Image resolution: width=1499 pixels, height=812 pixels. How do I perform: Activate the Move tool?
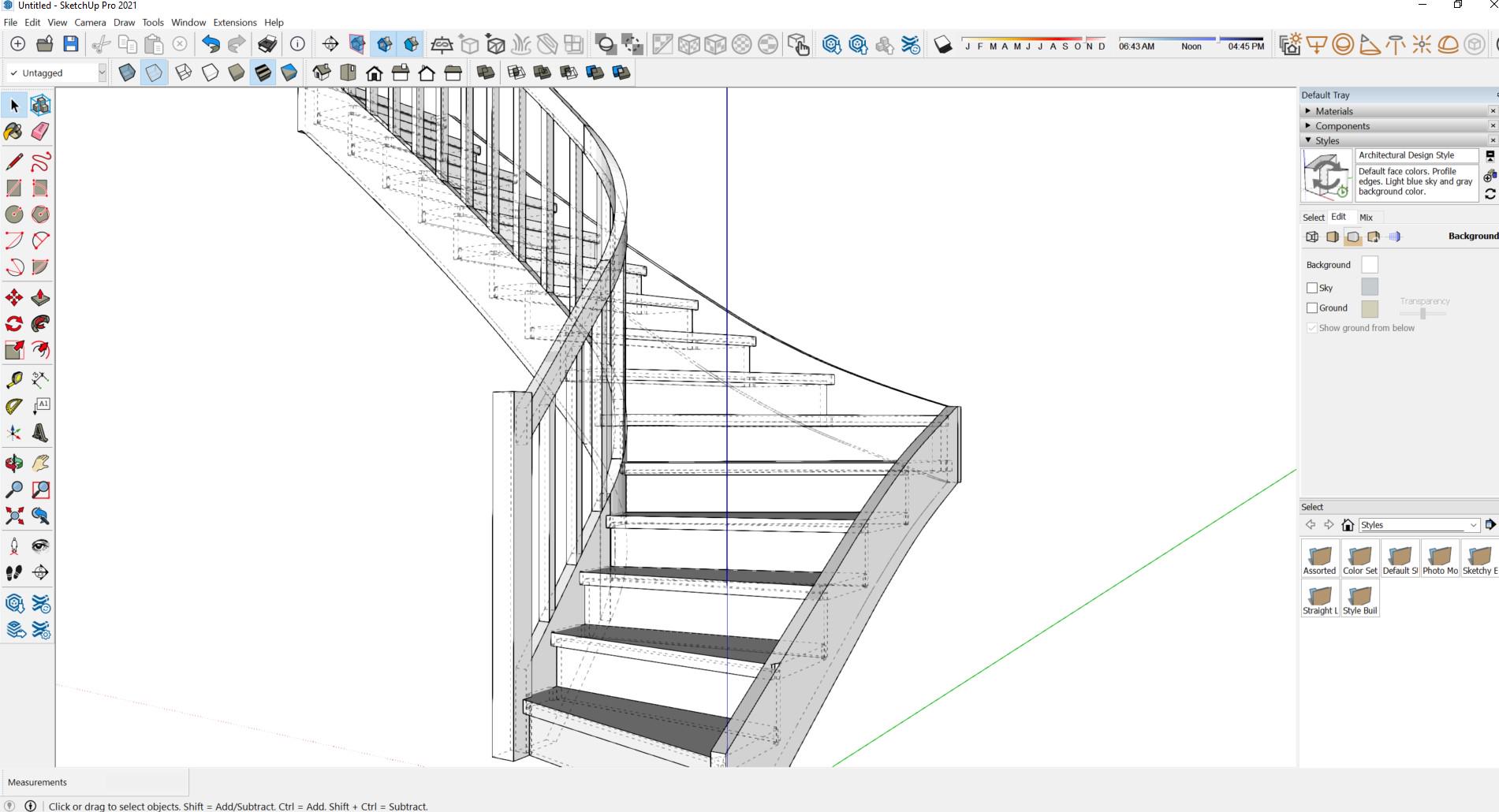(14, 297)
